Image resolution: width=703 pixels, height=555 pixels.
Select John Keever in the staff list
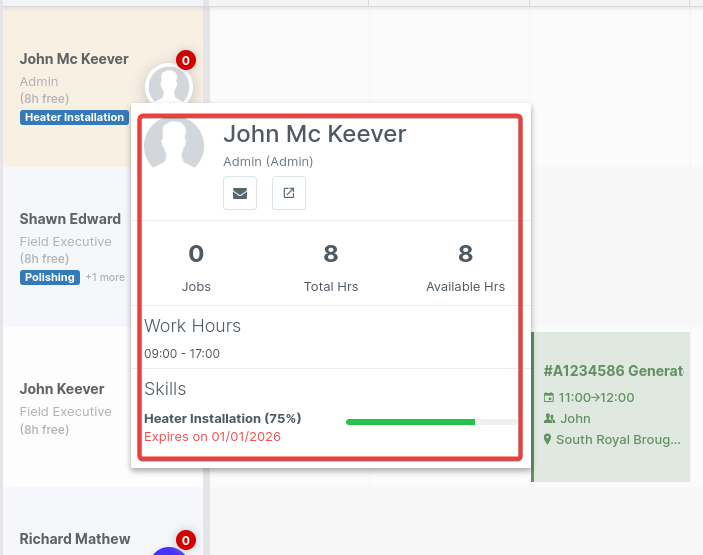coord(62,389)
